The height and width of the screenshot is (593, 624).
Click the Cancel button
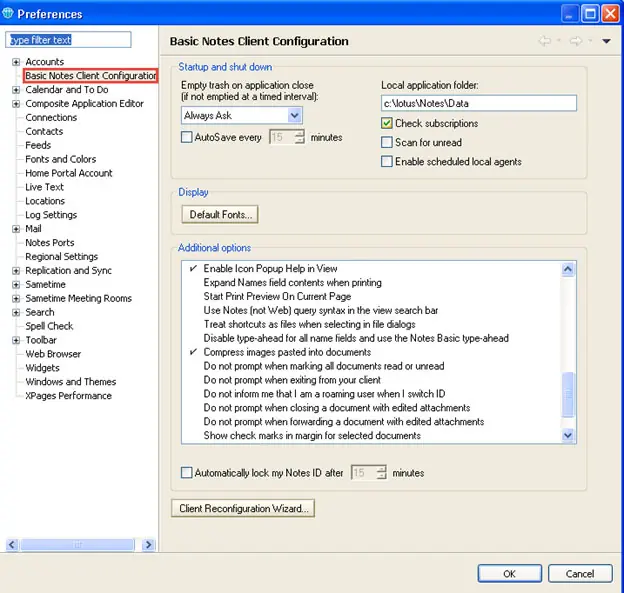pos(580,573)
